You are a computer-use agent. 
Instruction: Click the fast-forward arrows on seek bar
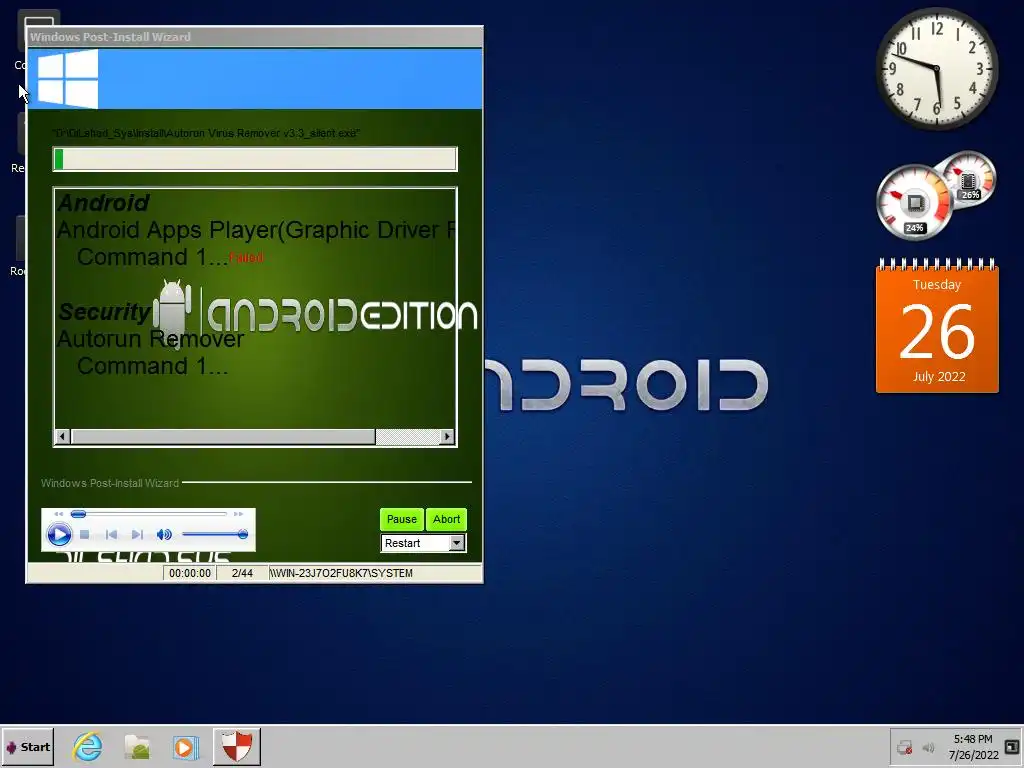(238, 514)
